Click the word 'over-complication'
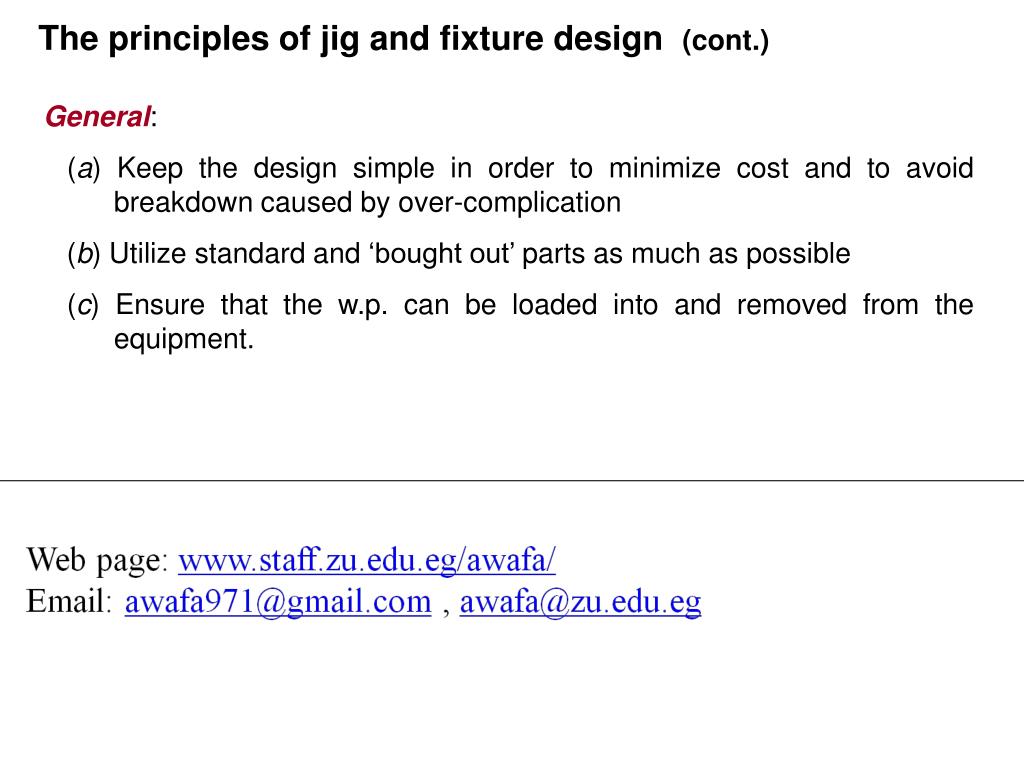The height and width of the screenshot is (768, 1024). tap(509, 203)
